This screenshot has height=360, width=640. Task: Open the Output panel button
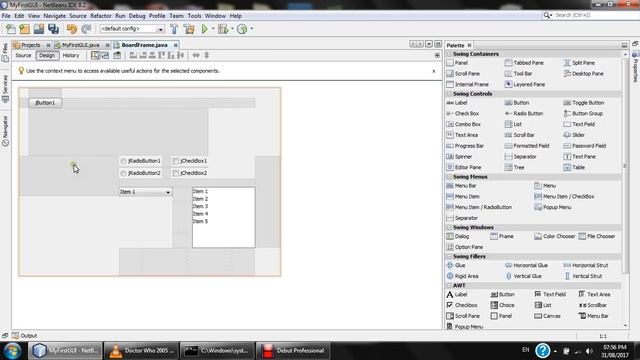pyautogui.click(x=24, y=336)
